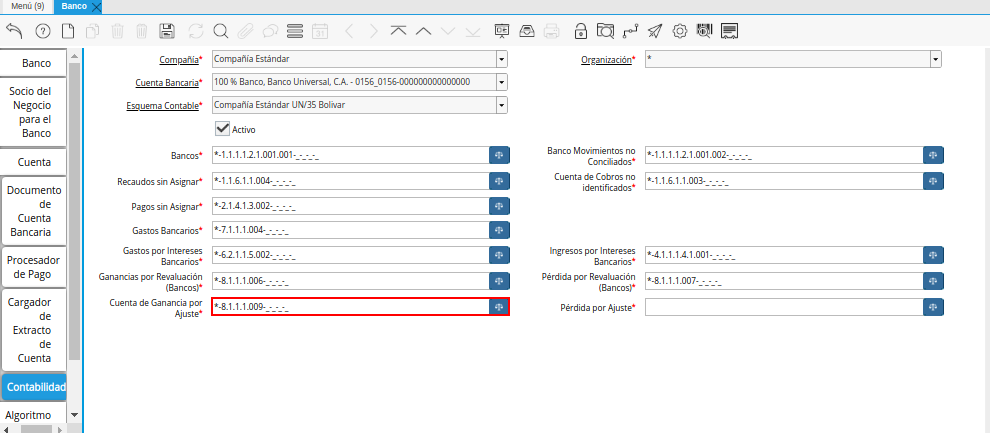This screenshot has width=990, height=433.
Task: Click the undo arrow toolbar icon
Action: [14, 31]
